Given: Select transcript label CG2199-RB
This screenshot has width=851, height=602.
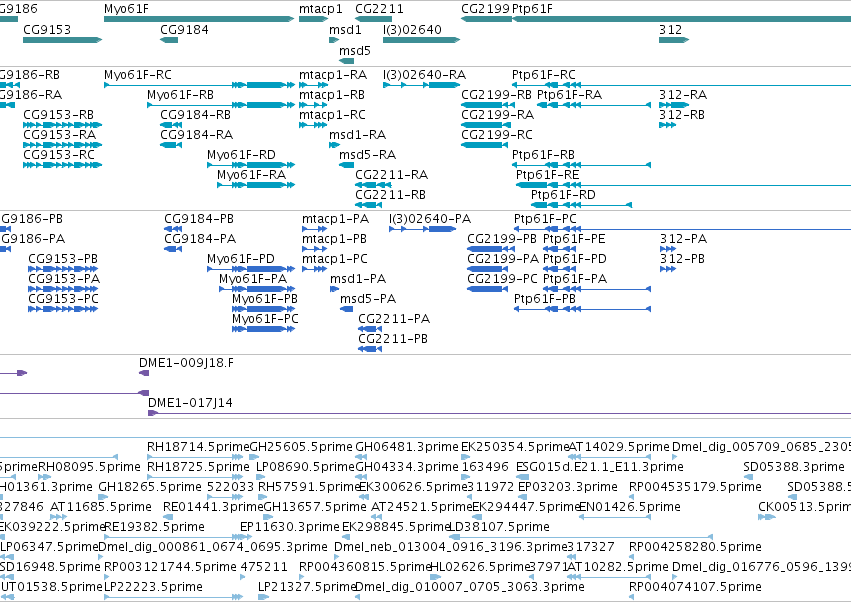Looking at the screenshot, I should click(x=497, y=94).
